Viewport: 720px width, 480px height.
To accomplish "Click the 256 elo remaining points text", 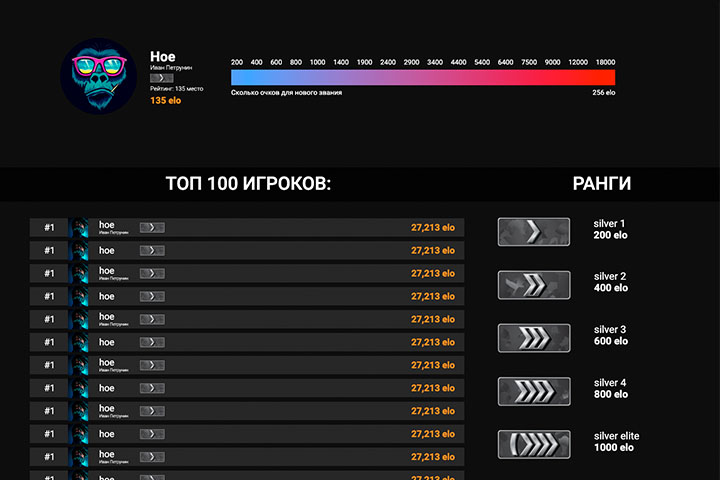I will click(603, 92).
